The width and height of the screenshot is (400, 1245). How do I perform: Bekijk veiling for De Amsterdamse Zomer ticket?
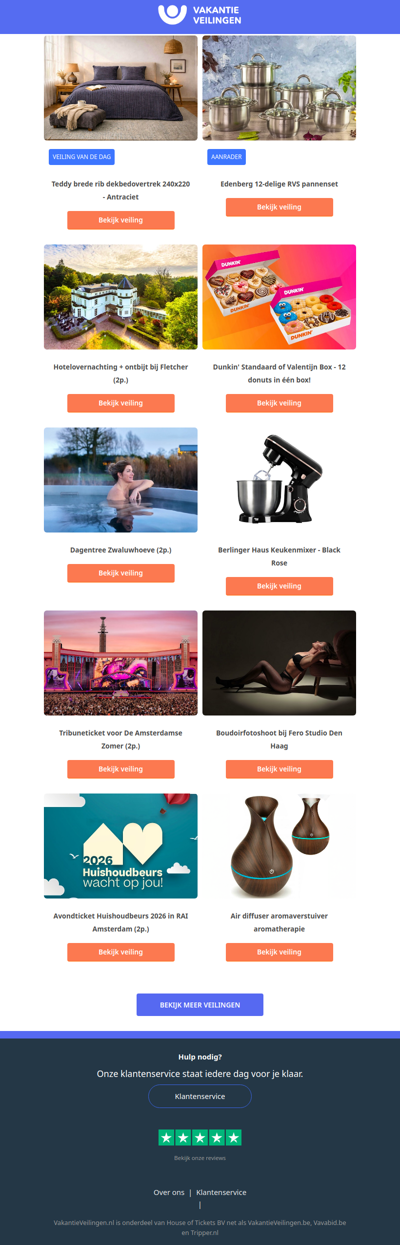pyautogui.click(x=121, y=769)
